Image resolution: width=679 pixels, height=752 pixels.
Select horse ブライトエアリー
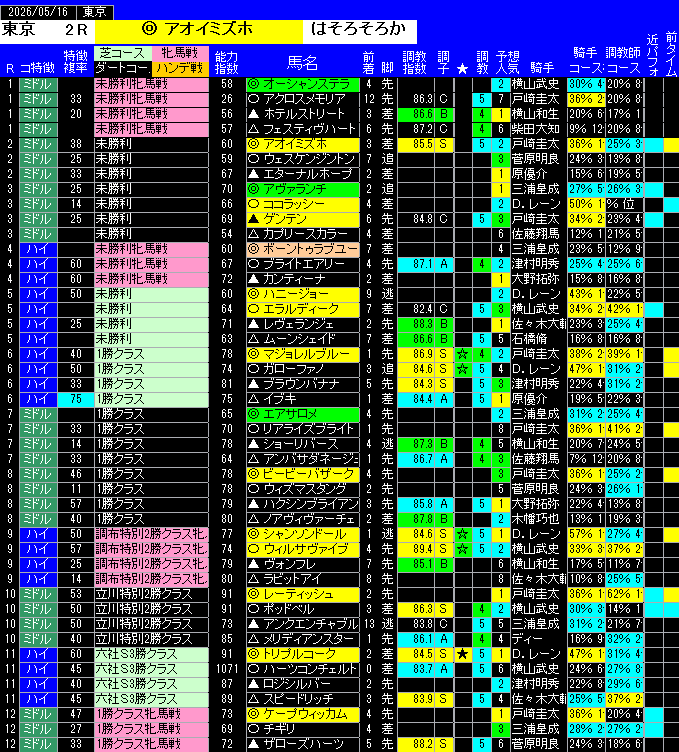click(303, 264)
